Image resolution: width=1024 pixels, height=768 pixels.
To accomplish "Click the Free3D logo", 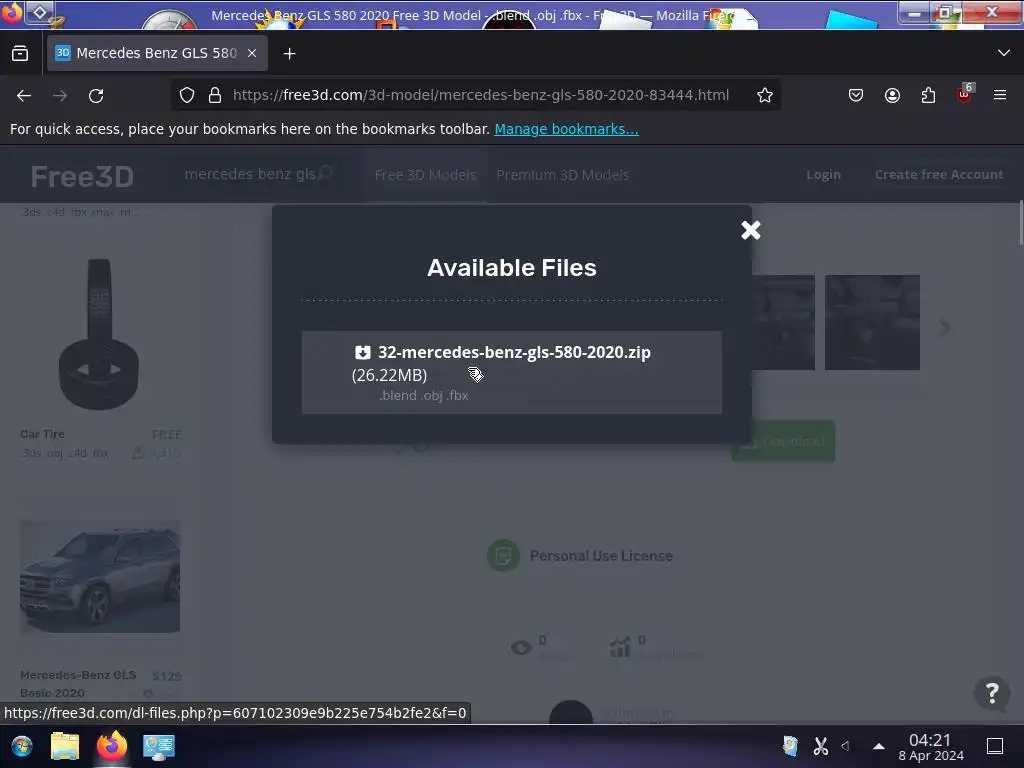I will point(82,176).
